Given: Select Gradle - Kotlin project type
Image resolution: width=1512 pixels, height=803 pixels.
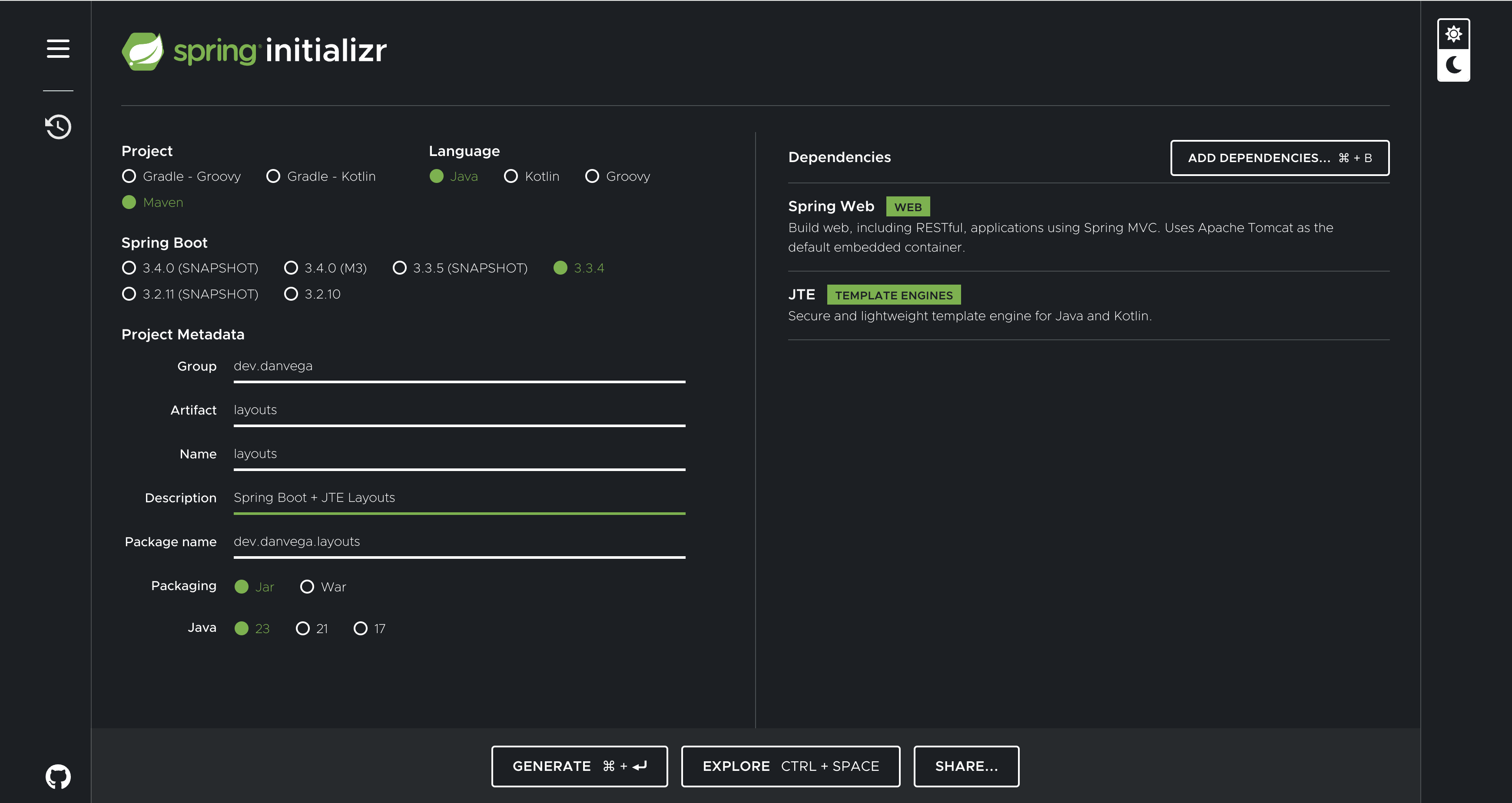Looking at the screenshot, I should pyautogui.click(x=274, y=176).
